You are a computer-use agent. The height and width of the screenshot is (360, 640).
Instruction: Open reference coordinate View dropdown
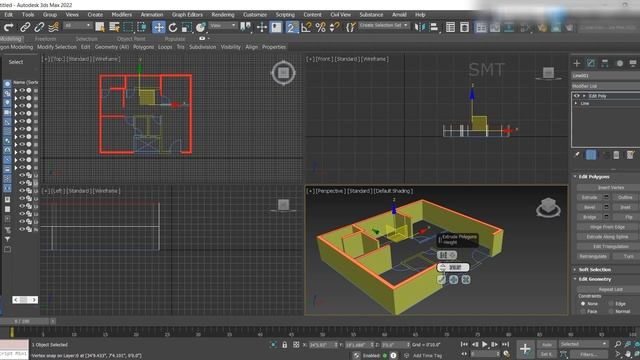pyautogui.click(x=223, y=26)
